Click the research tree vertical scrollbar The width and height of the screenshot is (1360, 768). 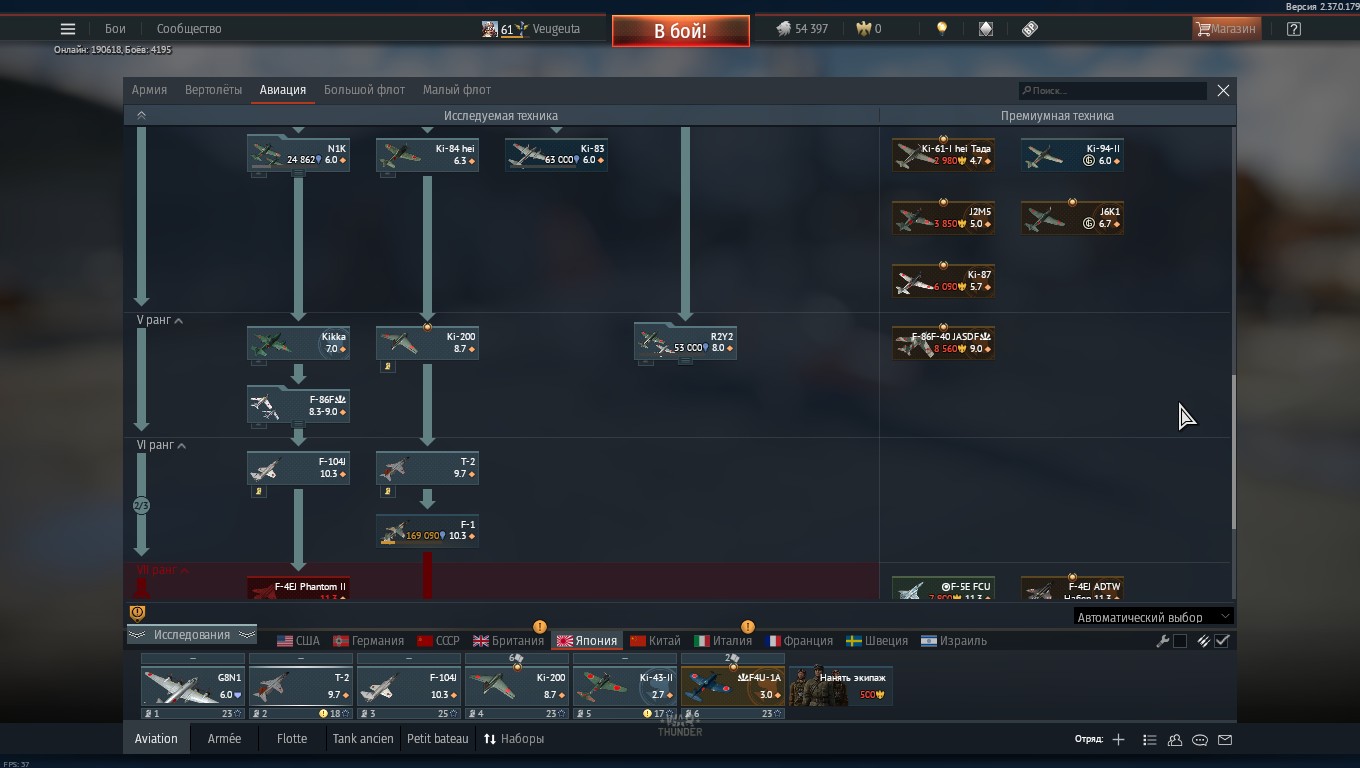[1234, 452]
